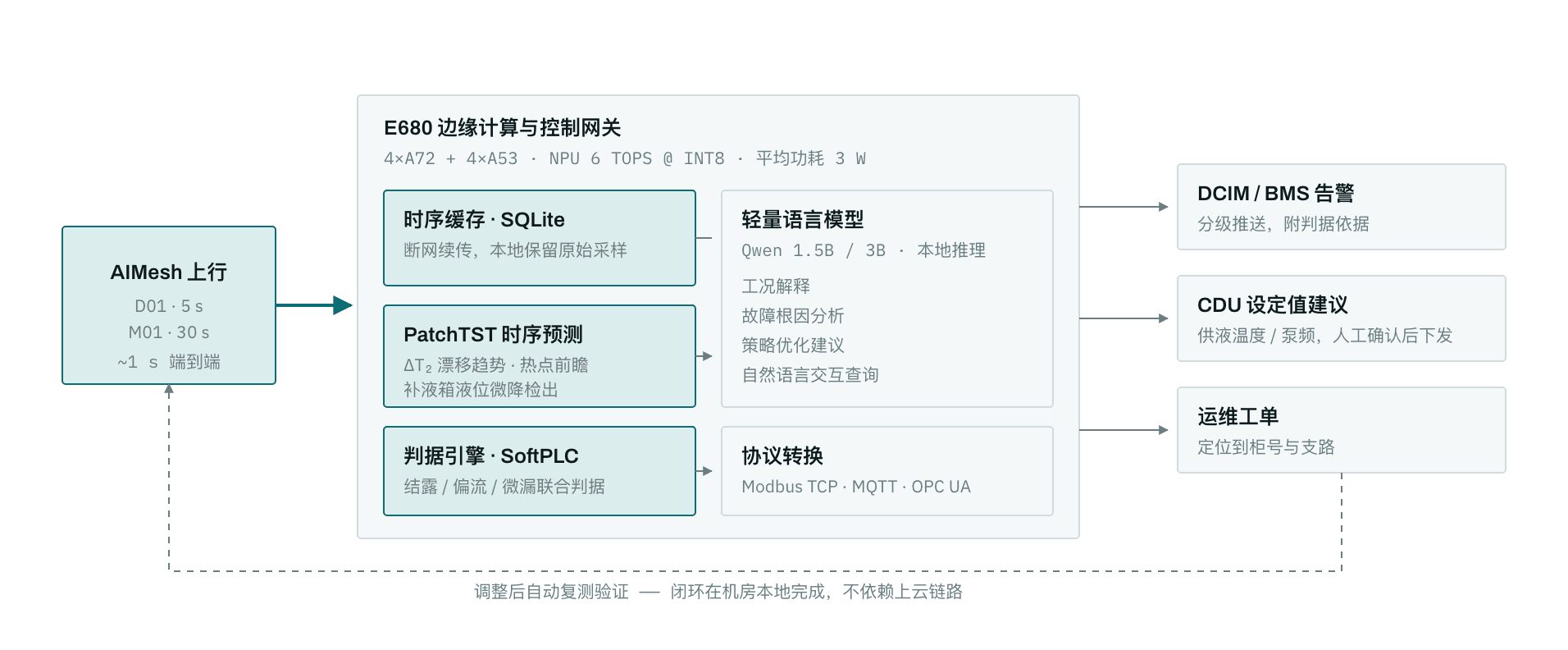Click the AIMesh 上行 box title
The height and width of the screenshot is (650, 1568).
(x=169, y=272)
